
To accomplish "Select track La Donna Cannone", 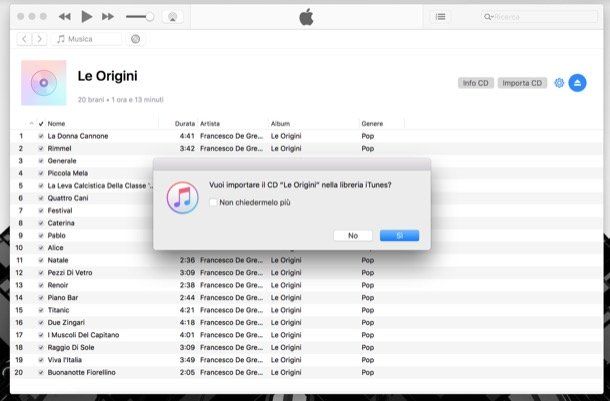I will pyautogui.click(x=78, y=136).
